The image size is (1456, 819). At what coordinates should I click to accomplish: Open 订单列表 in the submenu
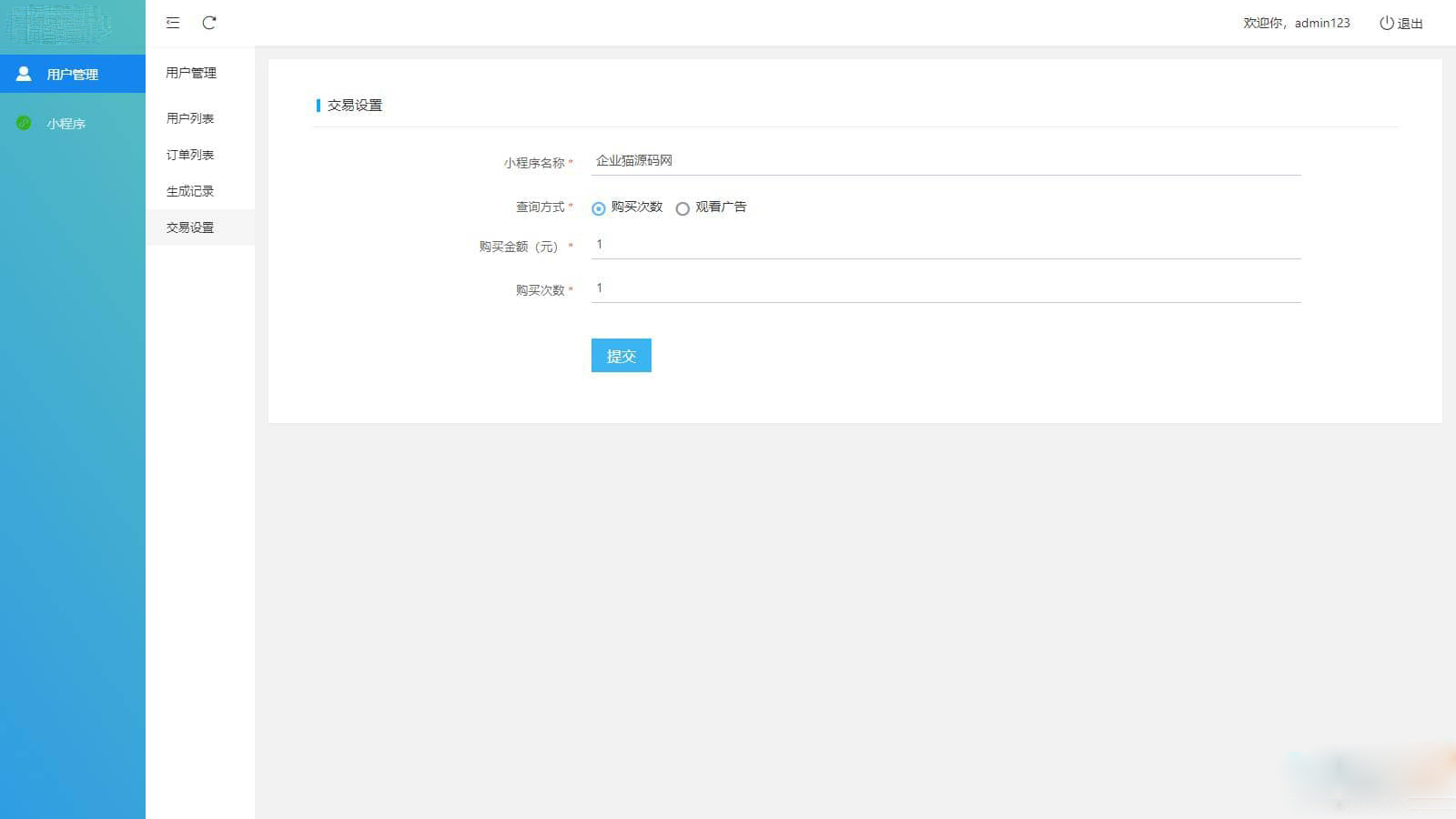[x=190, y=155]
